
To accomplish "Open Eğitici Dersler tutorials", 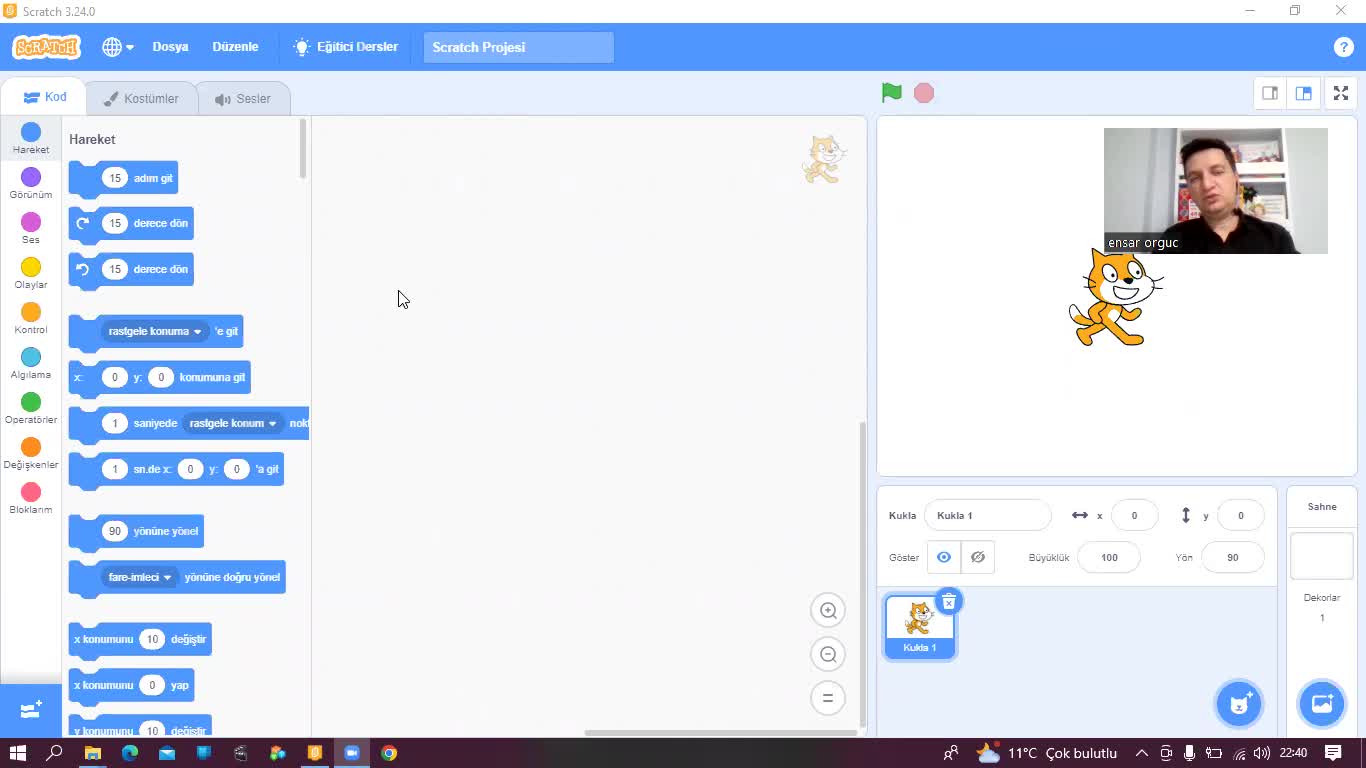I will coord(346,47).
